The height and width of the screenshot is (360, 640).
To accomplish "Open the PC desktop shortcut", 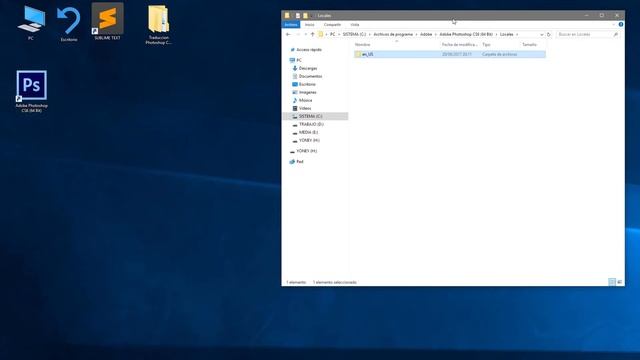I will pos(31,23).
